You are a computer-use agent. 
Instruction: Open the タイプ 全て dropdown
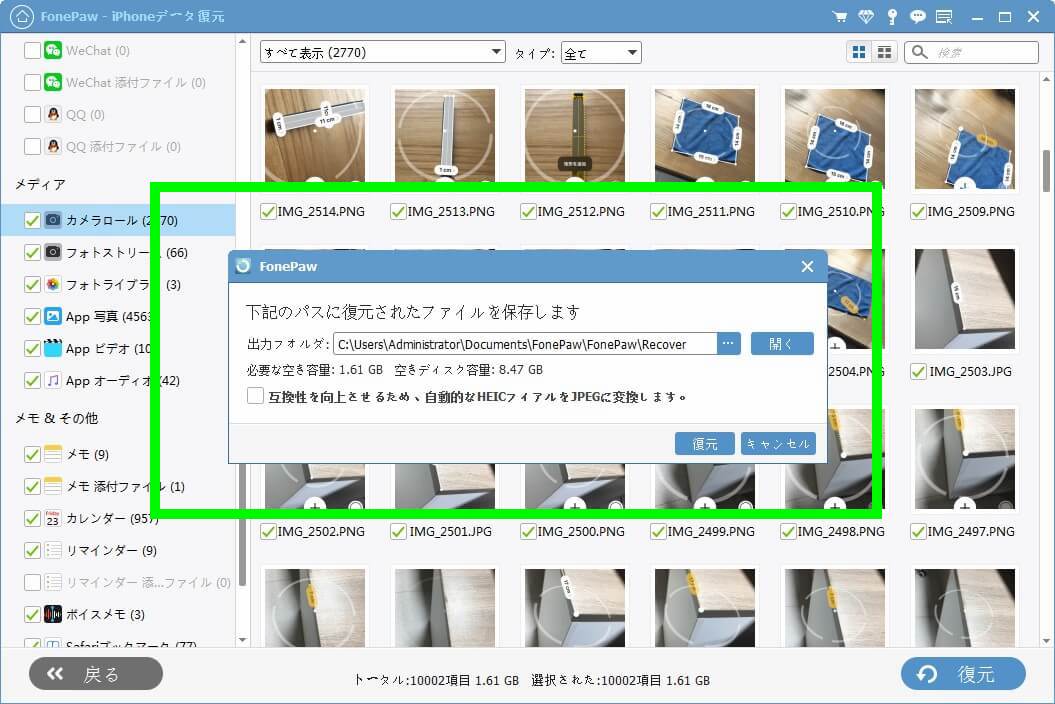[601, 52]
